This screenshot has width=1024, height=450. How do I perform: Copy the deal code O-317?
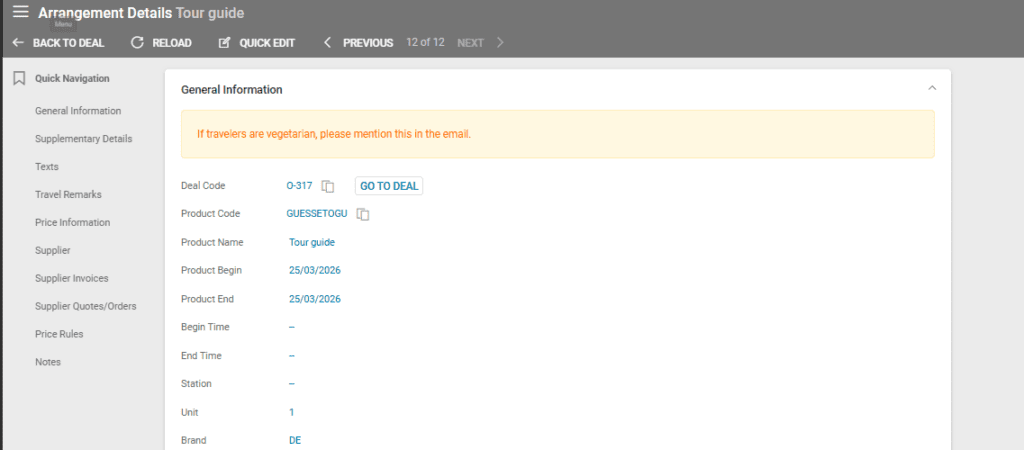click(x=328, y=186)
